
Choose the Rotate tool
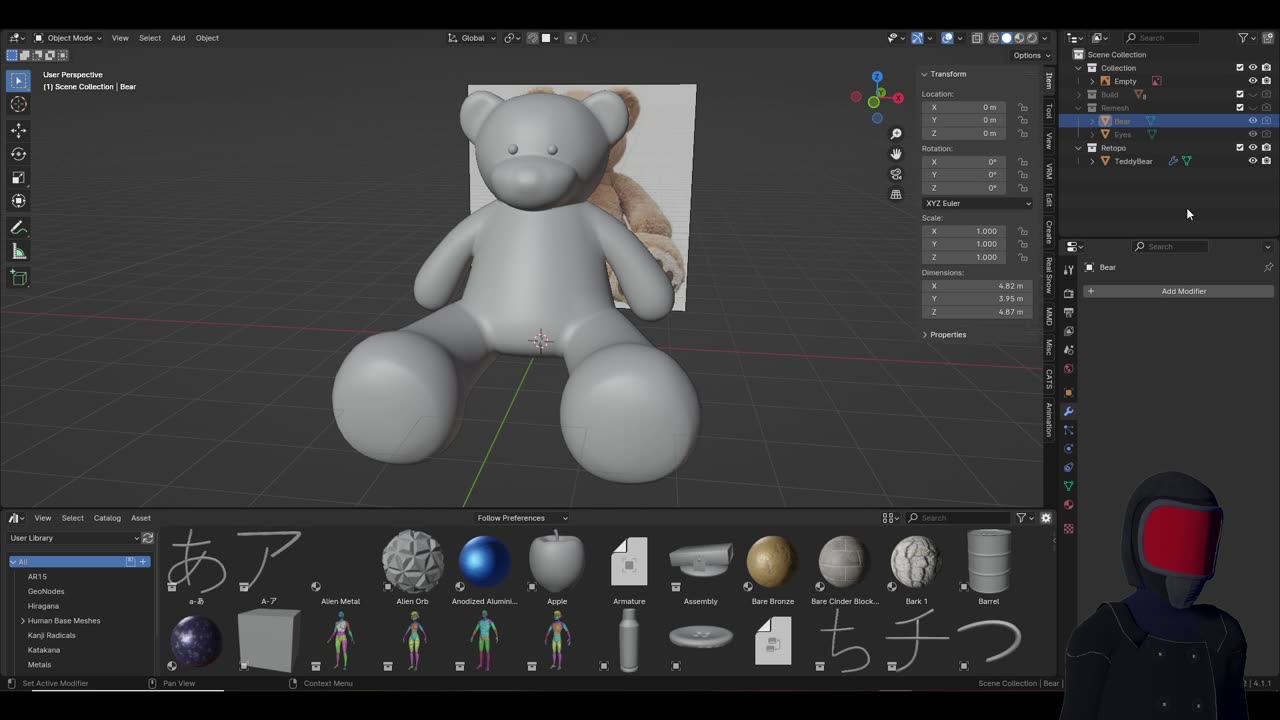coord(19,154)
